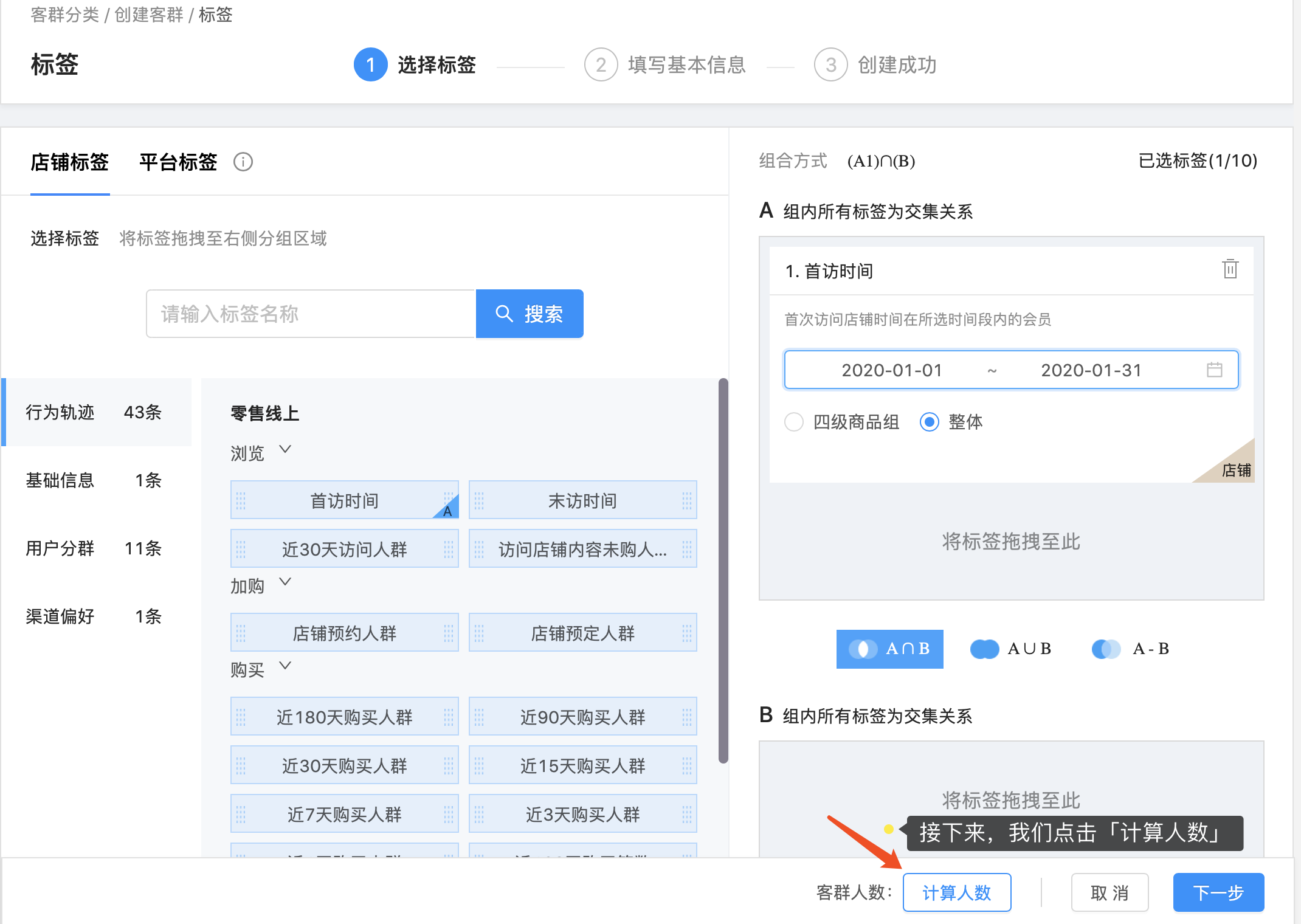The image size is (1301, 924).
Task: Collapse the 浏览 section chevron
Action: [x=285, y=450]
